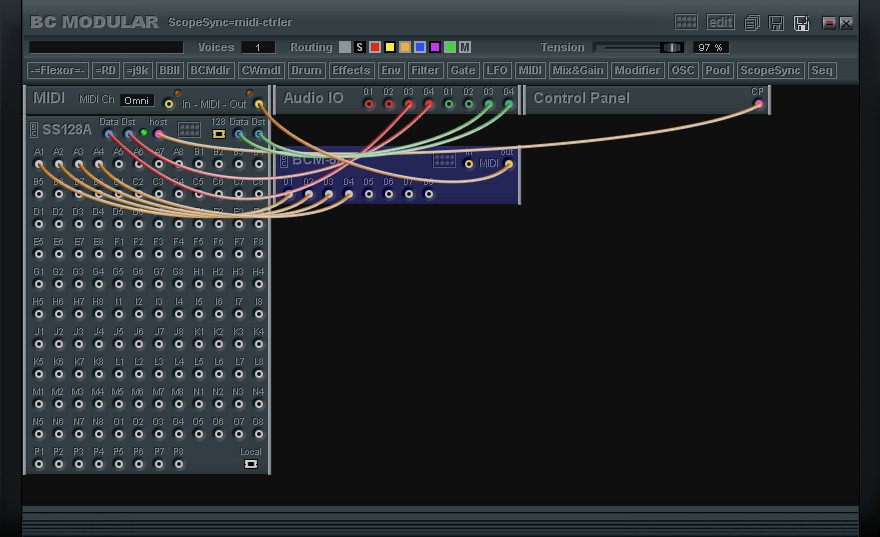Click the Voices number field
Viewport: 880px width, 537px height.
tap(258, 47)
